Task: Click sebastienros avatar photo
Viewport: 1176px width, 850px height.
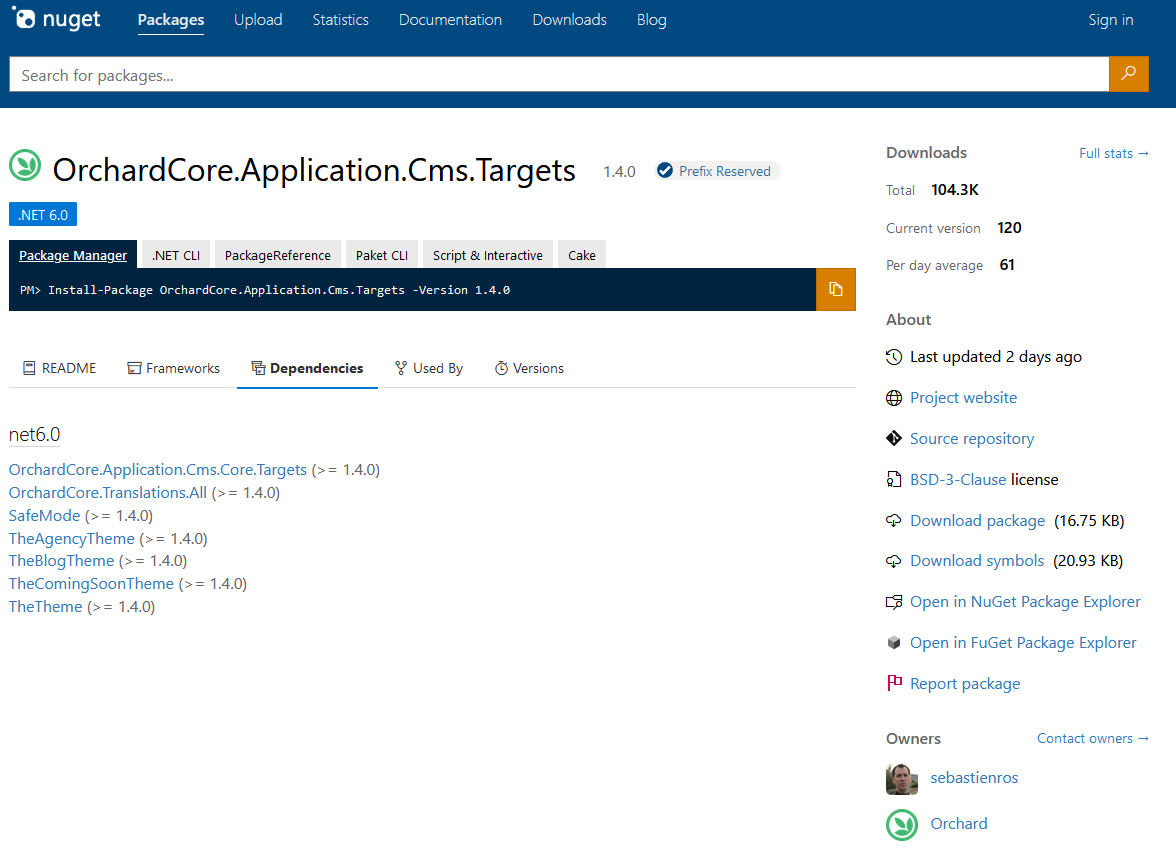Action: point(902,779)
